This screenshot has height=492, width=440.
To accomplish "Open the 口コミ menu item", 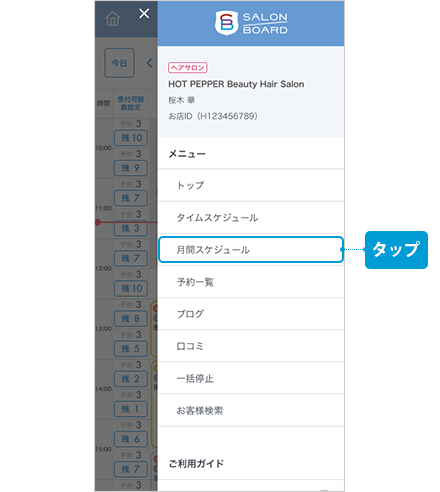I will (x=251, y=346).
